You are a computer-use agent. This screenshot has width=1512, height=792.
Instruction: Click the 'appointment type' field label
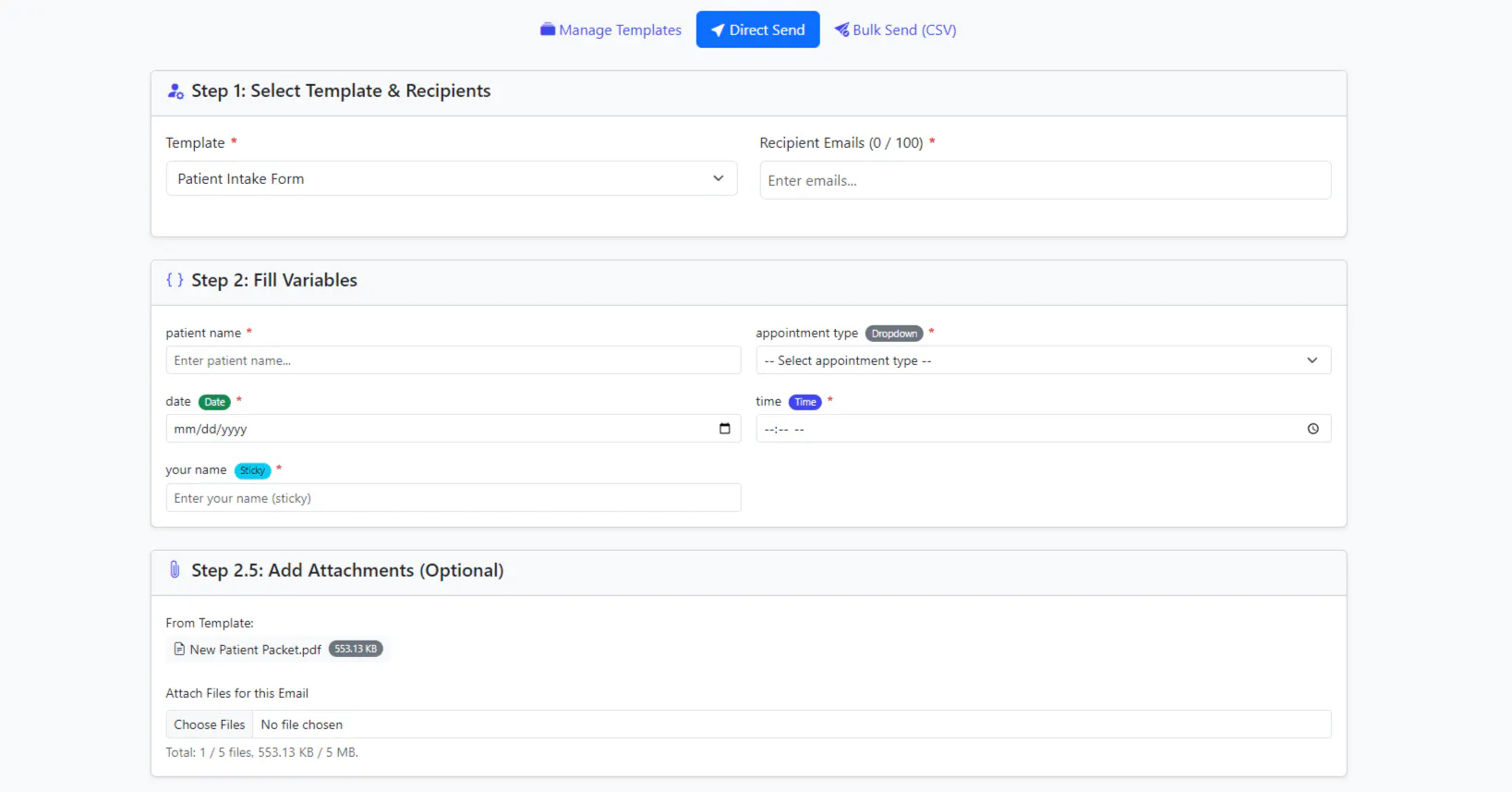(x=807, y=333)
